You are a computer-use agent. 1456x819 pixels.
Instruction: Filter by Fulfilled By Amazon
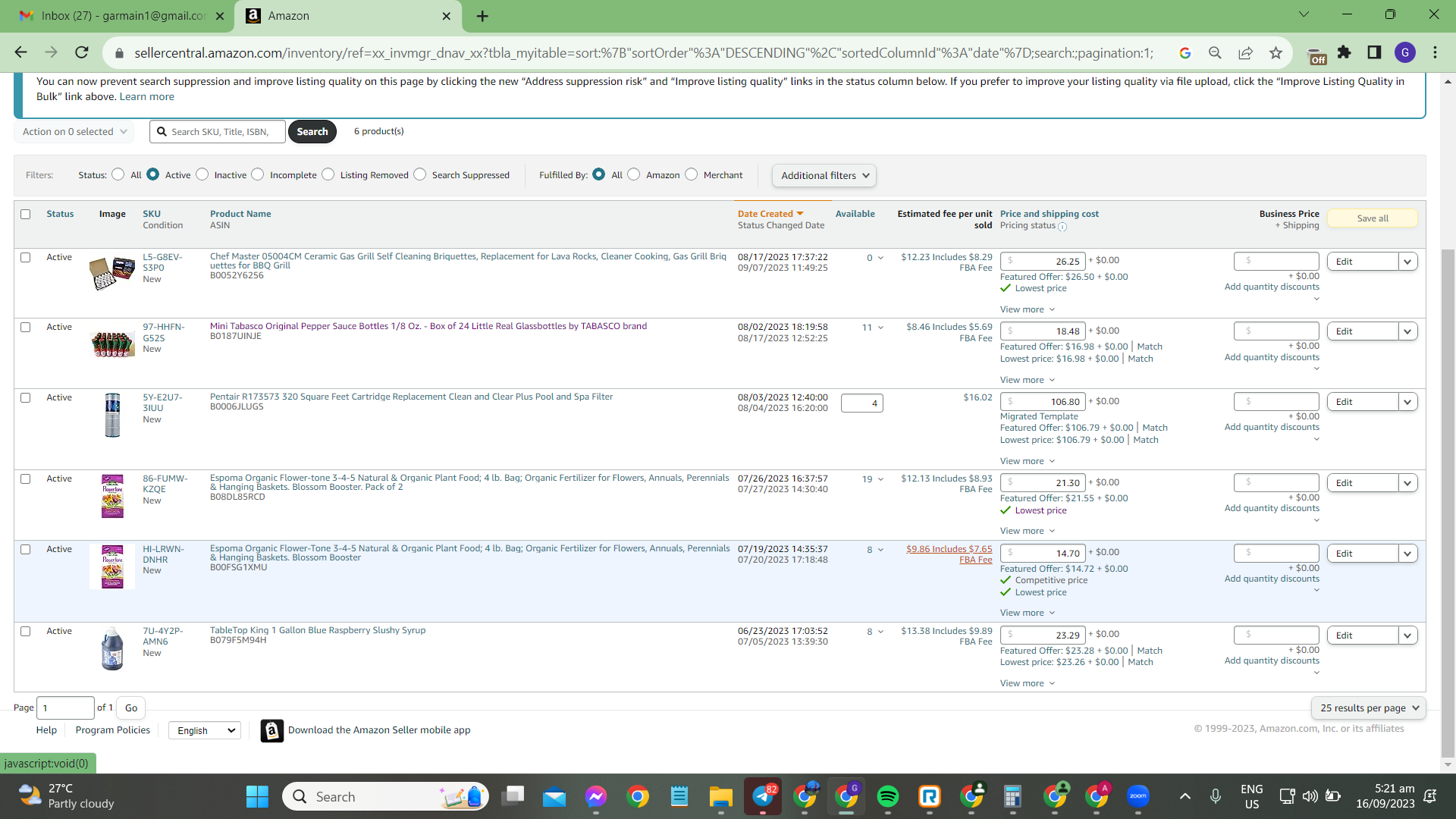[x=633, y=174]
